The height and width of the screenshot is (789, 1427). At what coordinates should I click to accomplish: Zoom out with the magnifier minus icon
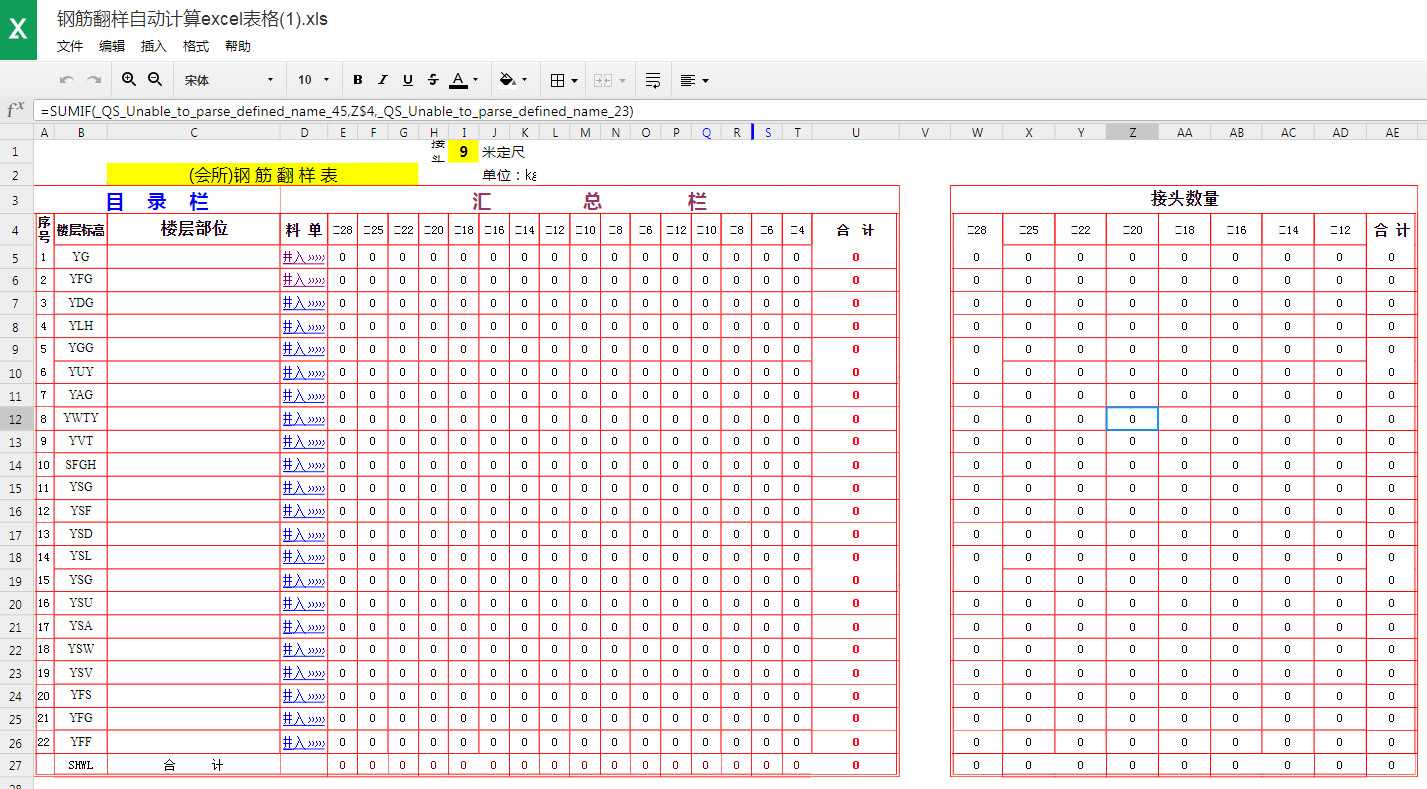click(x=155, y=80)
